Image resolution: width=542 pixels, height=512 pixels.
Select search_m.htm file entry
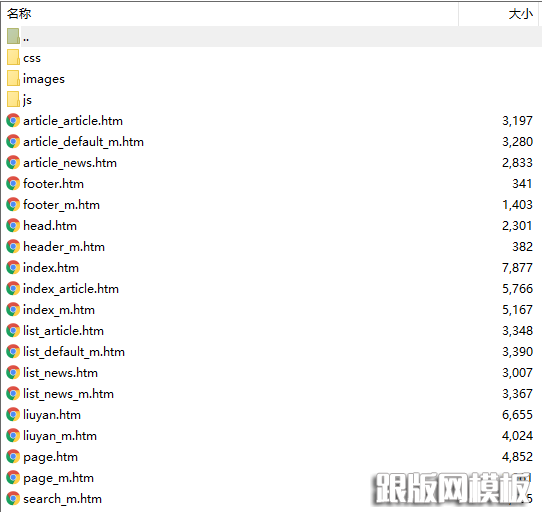point(63,499)
